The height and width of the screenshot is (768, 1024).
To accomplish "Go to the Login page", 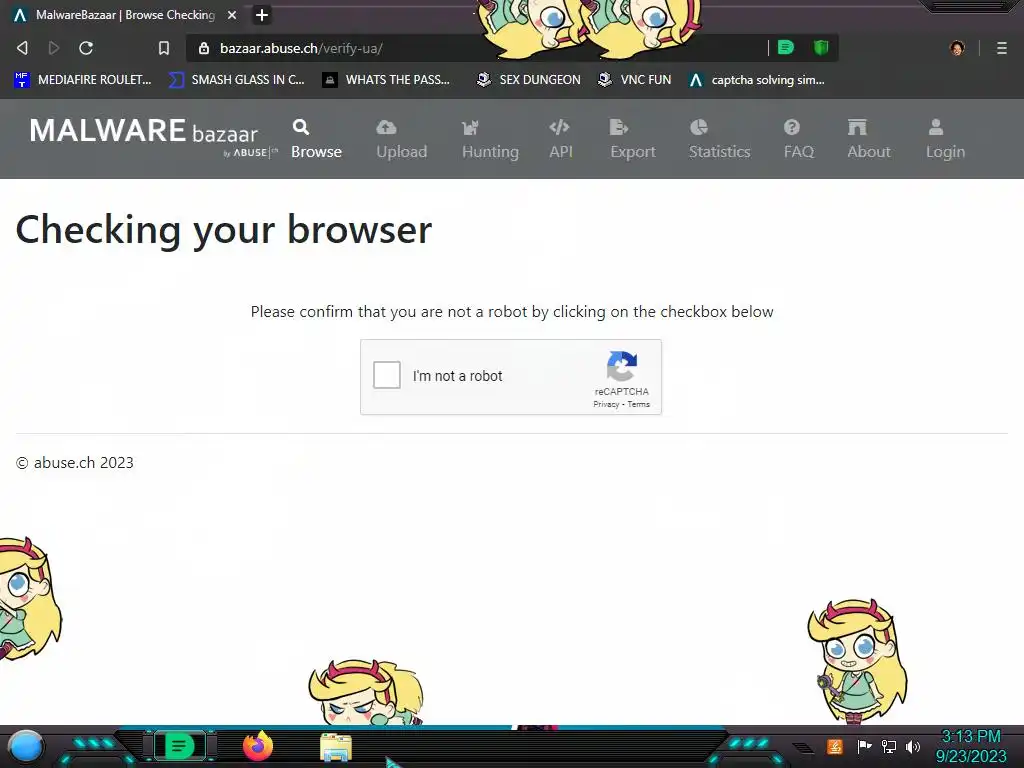I will [945, 139].
